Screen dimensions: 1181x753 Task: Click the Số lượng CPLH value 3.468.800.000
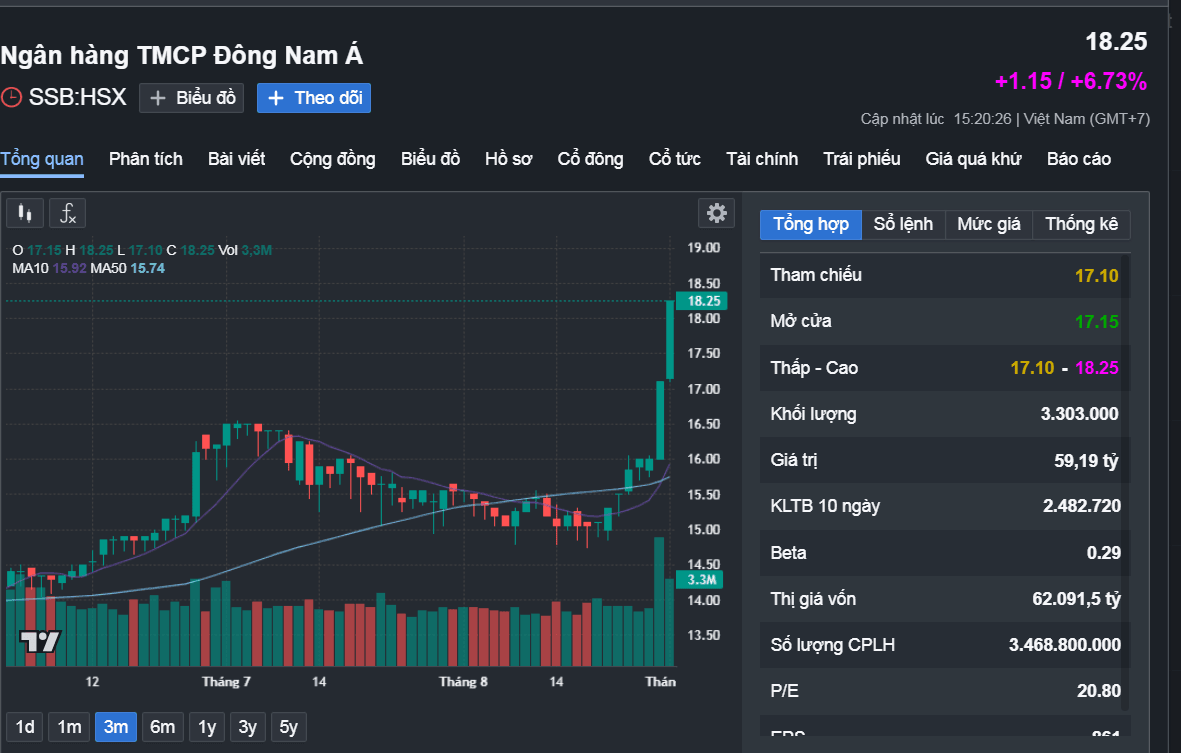click(x=1064, y=645)
